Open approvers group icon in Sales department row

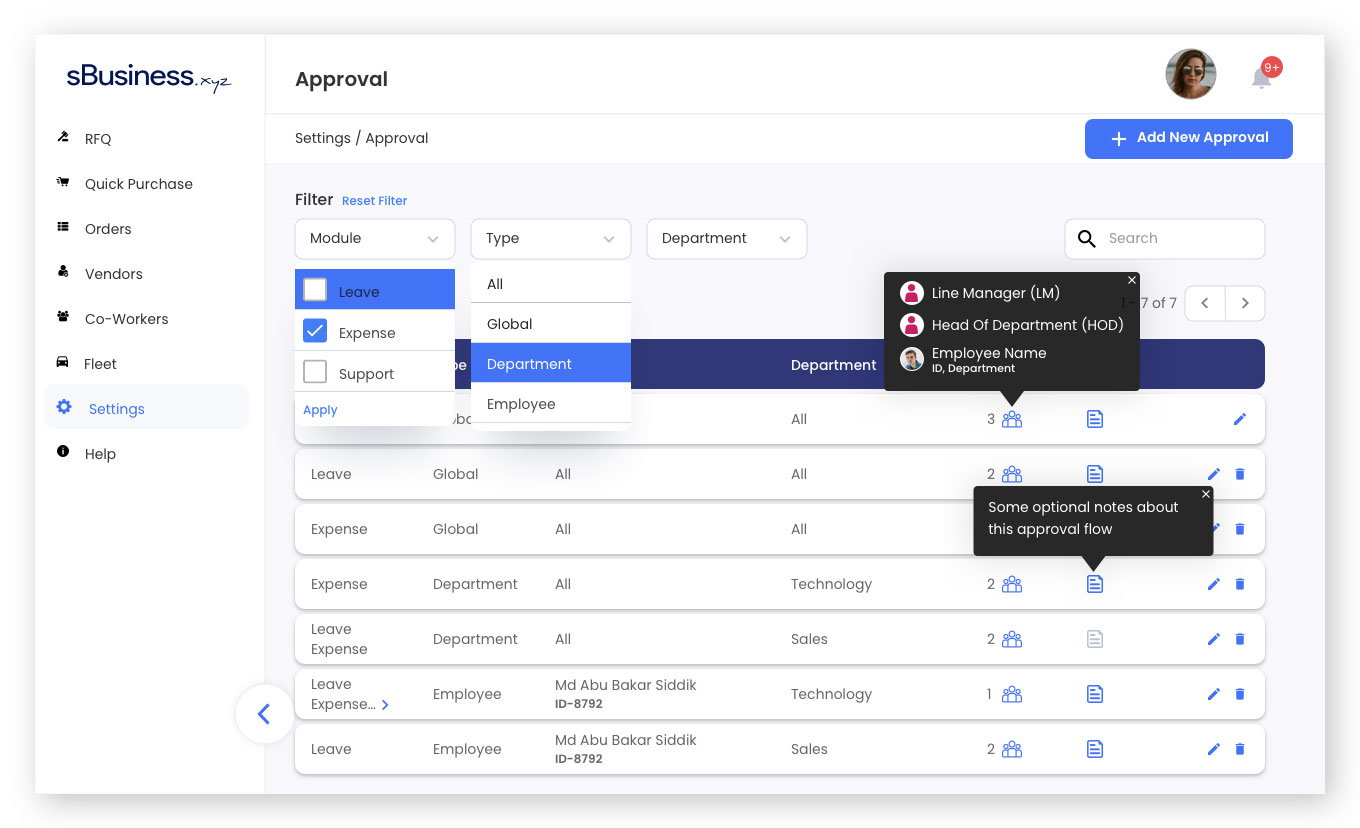(1012, 639)
